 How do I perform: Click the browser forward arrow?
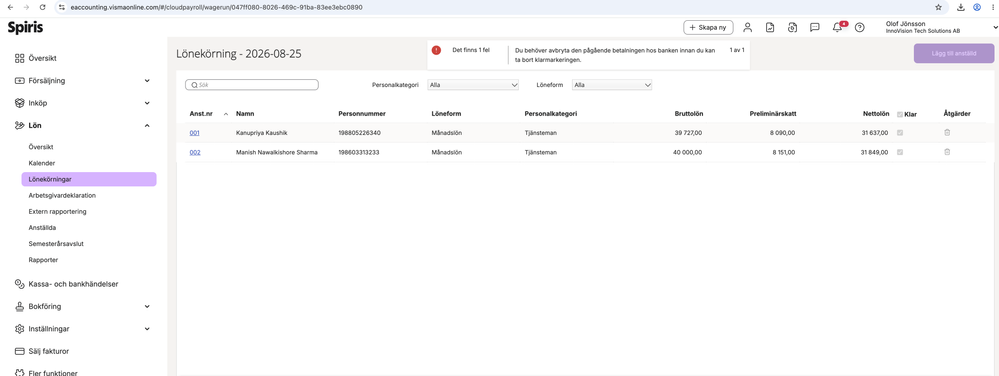pos(25,7)
